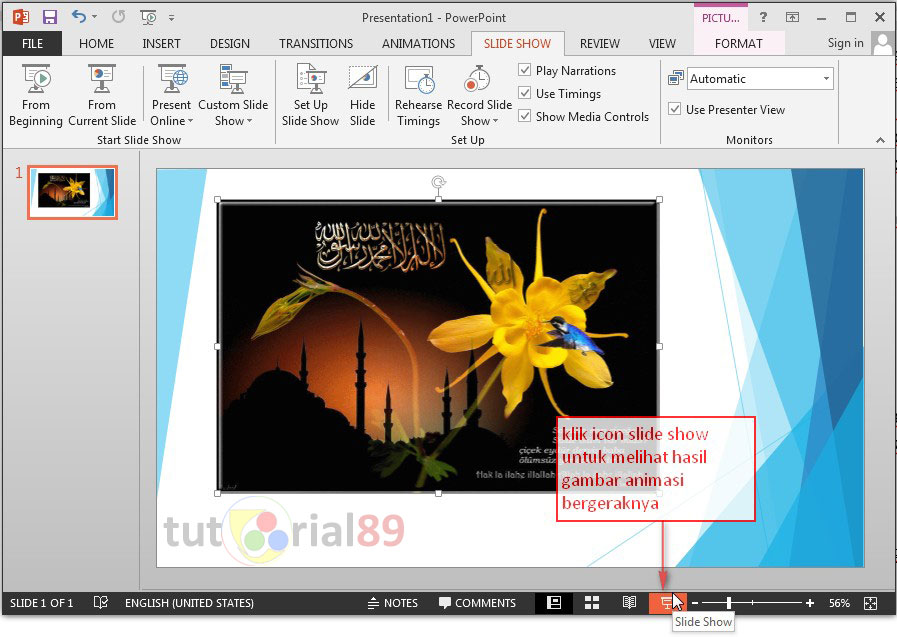Click the monitor icon beside Automatic
Viewport: 897px width, 637px height.
(676, 78)
